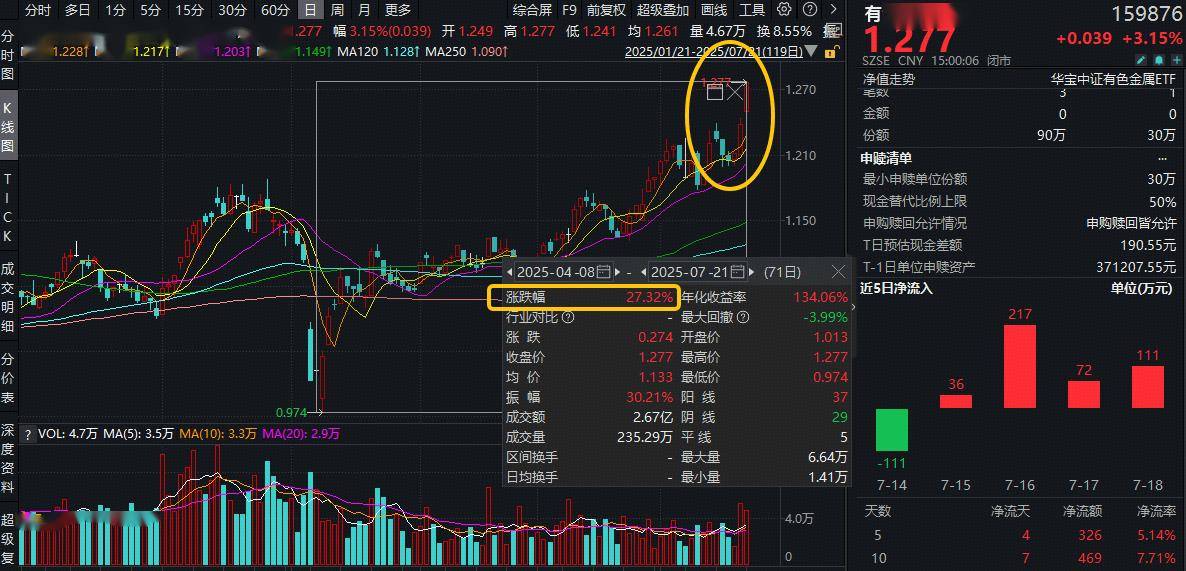
Task: Click the pencil edit icon under price
Action: [x=1141, y=61]
